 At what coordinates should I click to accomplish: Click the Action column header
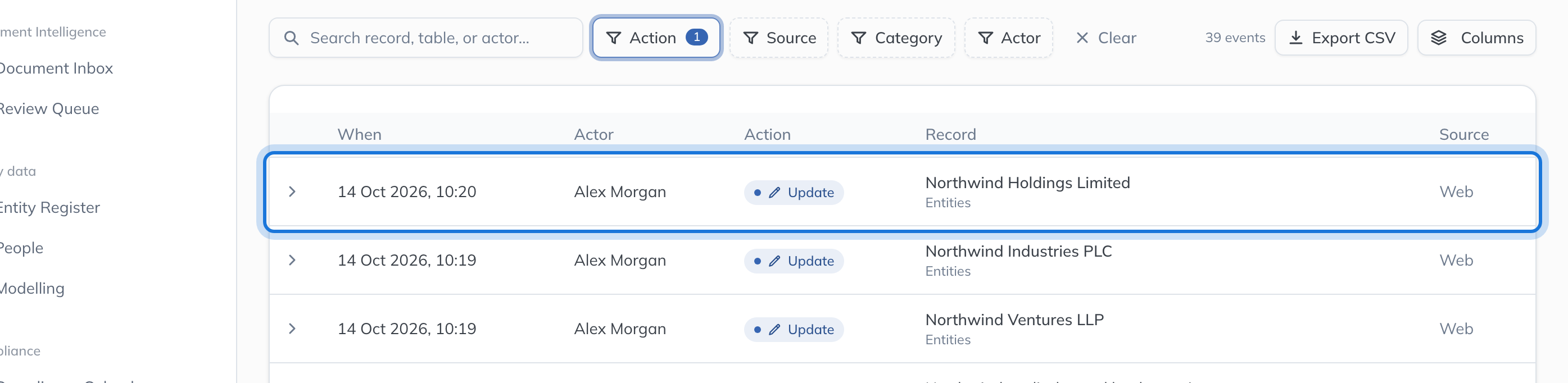tap(767, 134)
